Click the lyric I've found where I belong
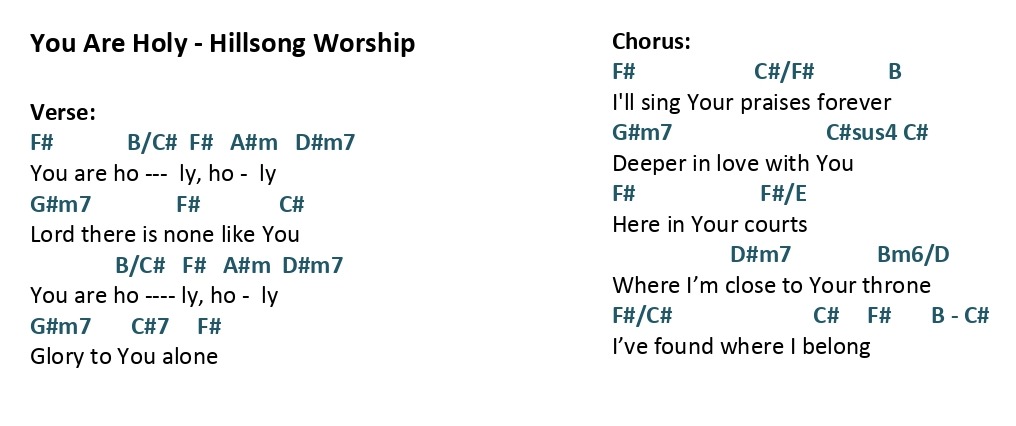The image size is (1016, 426). 741,346
